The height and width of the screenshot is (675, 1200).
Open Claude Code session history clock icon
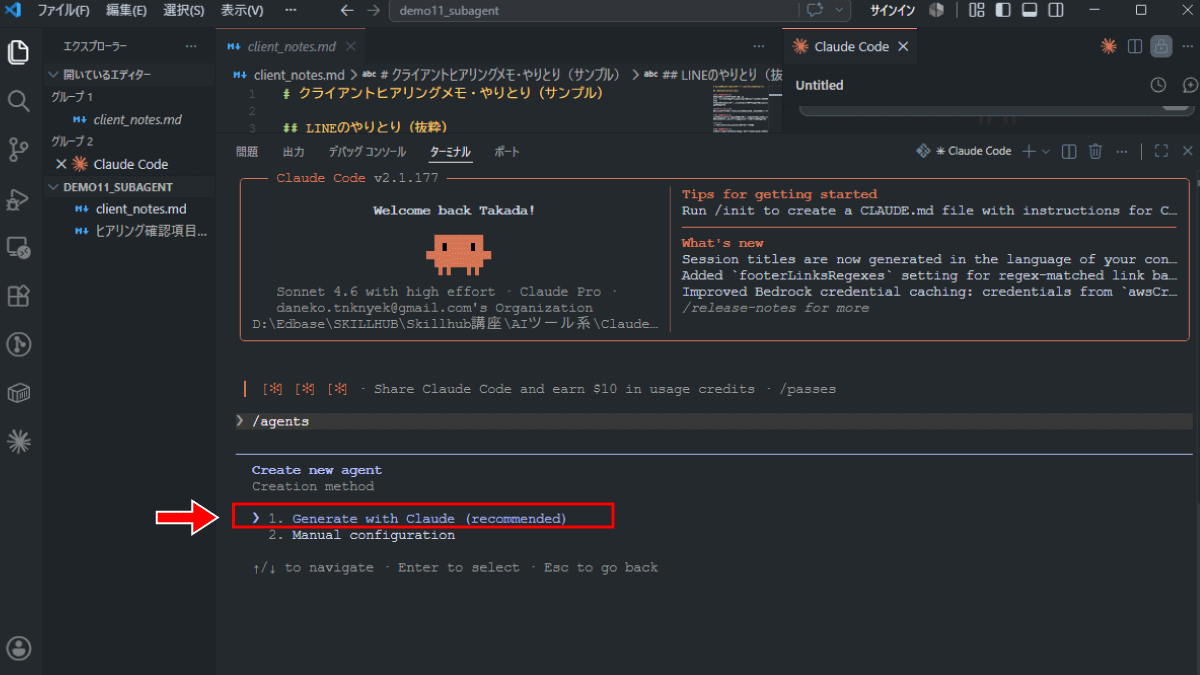(1158, 85)
